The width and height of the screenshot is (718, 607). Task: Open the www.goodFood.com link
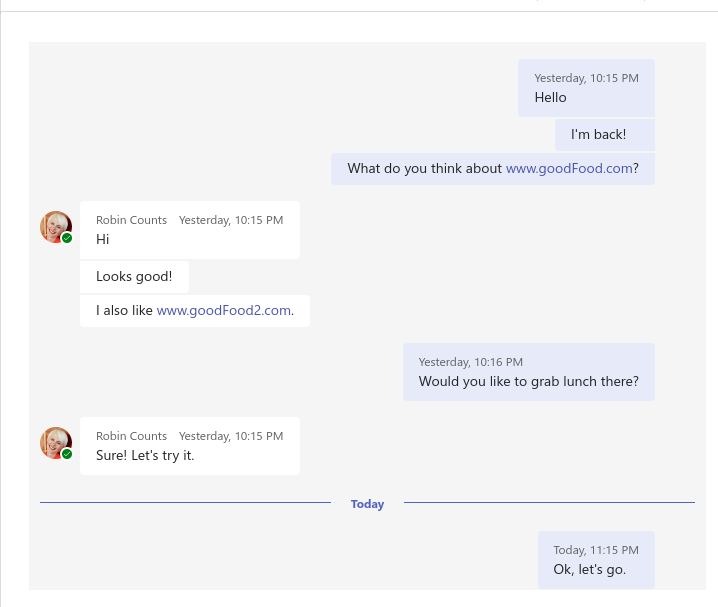569,168
